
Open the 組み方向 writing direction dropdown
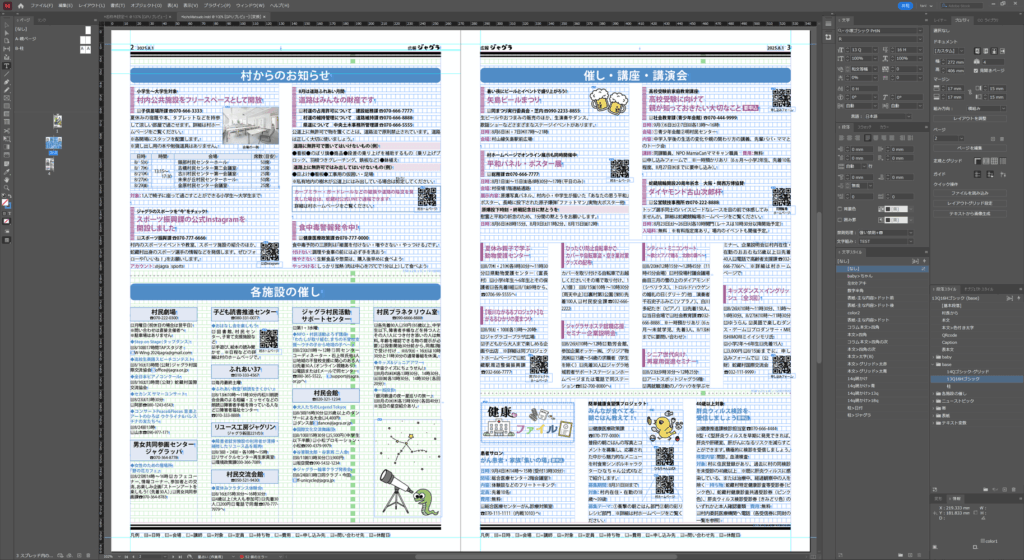pyautogui.click(x=986, y=108)
